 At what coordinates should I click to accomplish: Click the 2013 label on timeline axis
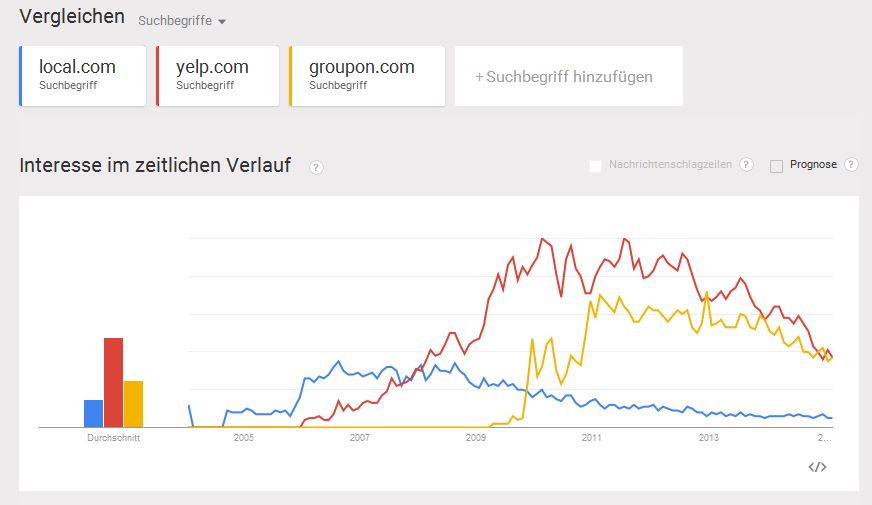[x=708, y=438]
